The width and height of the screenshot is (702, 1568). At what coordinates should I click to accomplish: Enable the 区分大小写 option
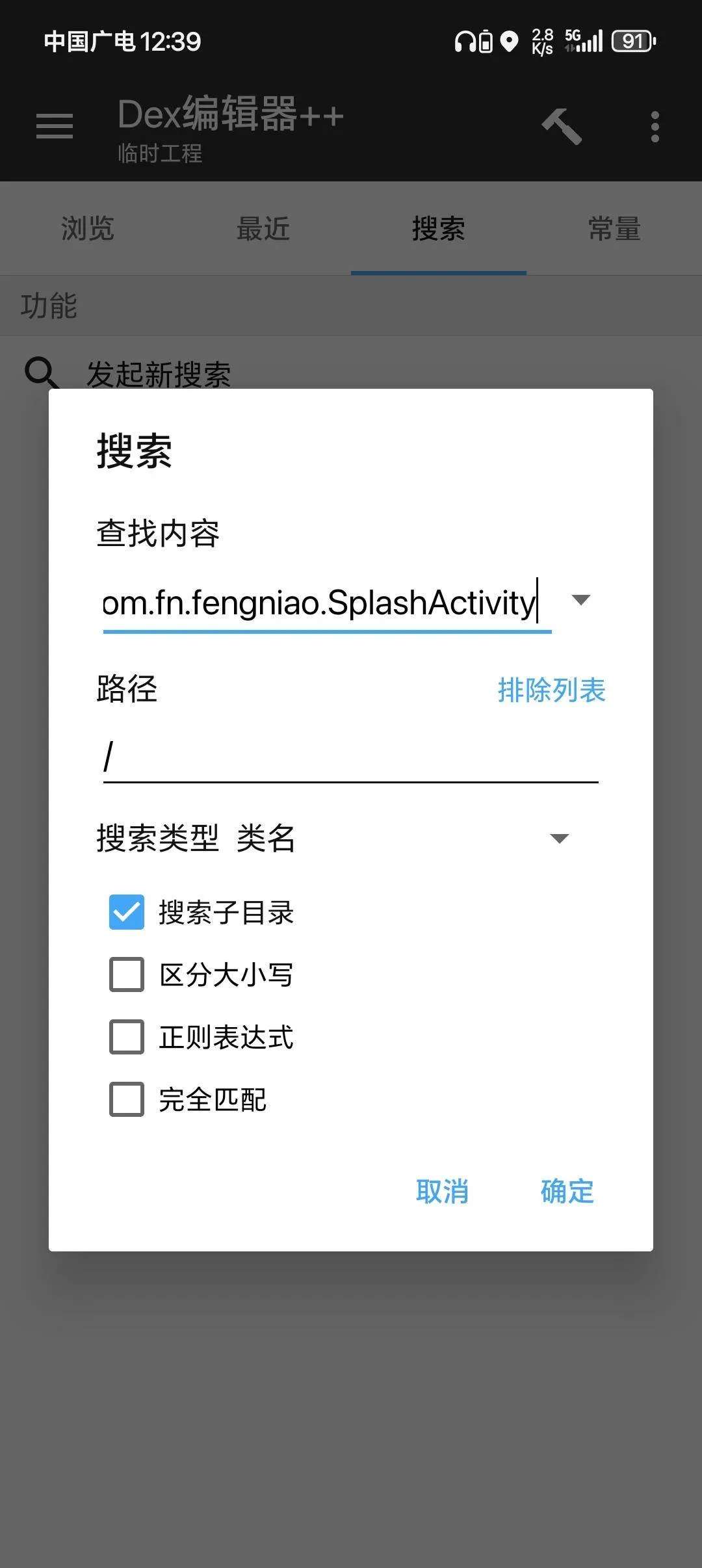127,975
